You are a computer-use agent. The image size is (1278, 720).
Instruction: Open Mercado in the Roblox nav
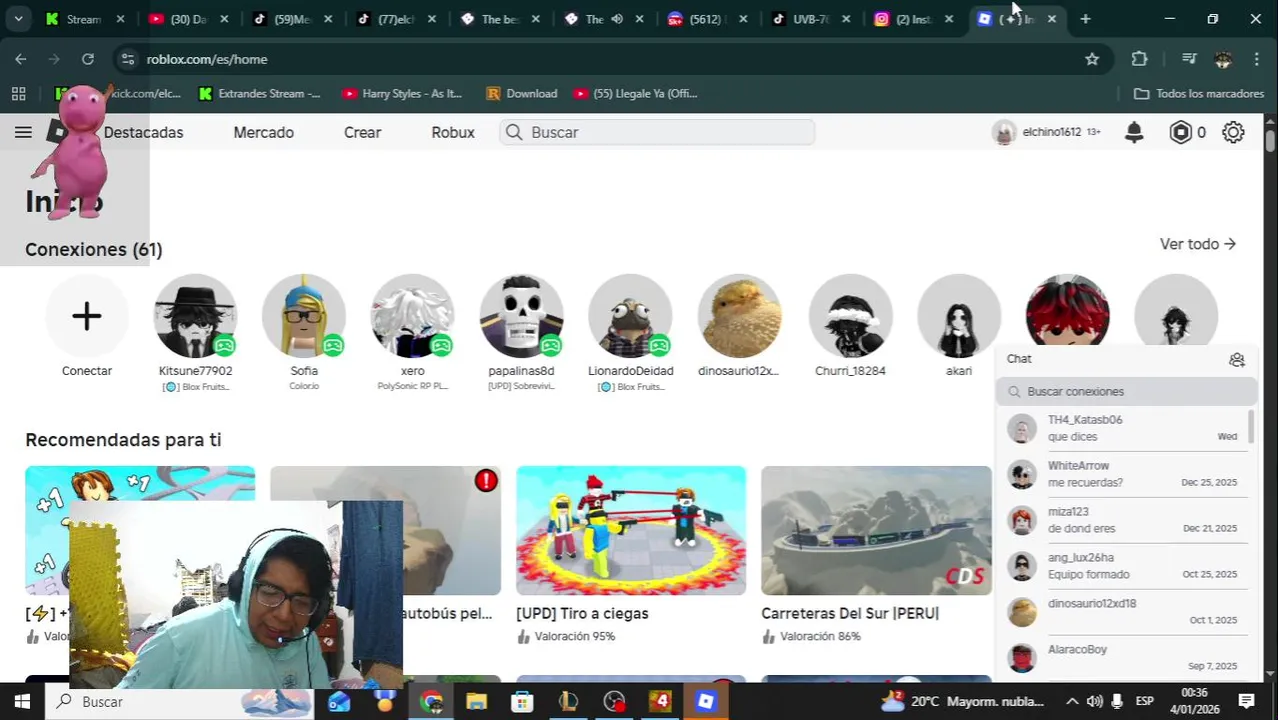[264, 132]
